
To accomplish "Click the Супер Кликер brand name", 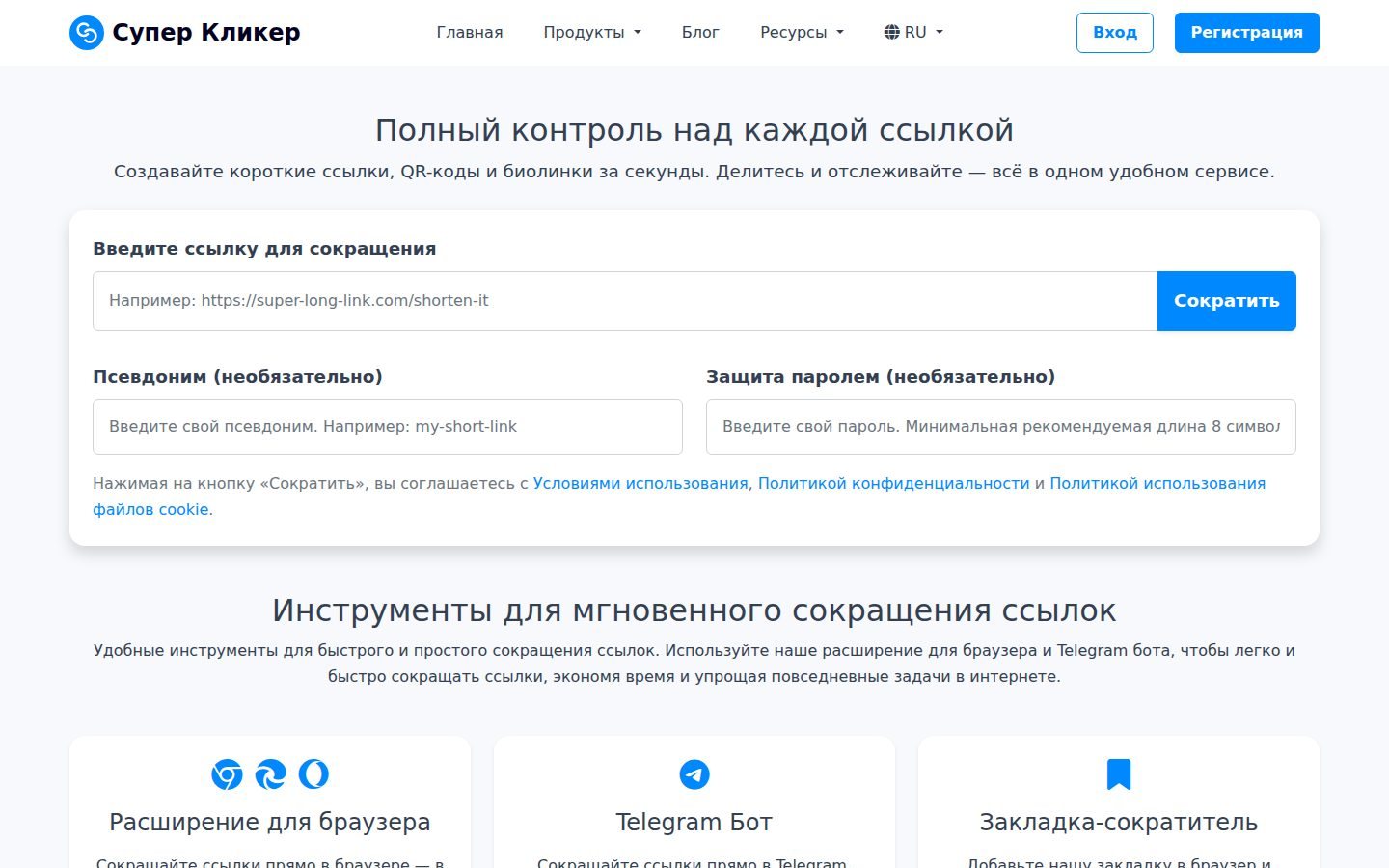I will pos(206,33).
